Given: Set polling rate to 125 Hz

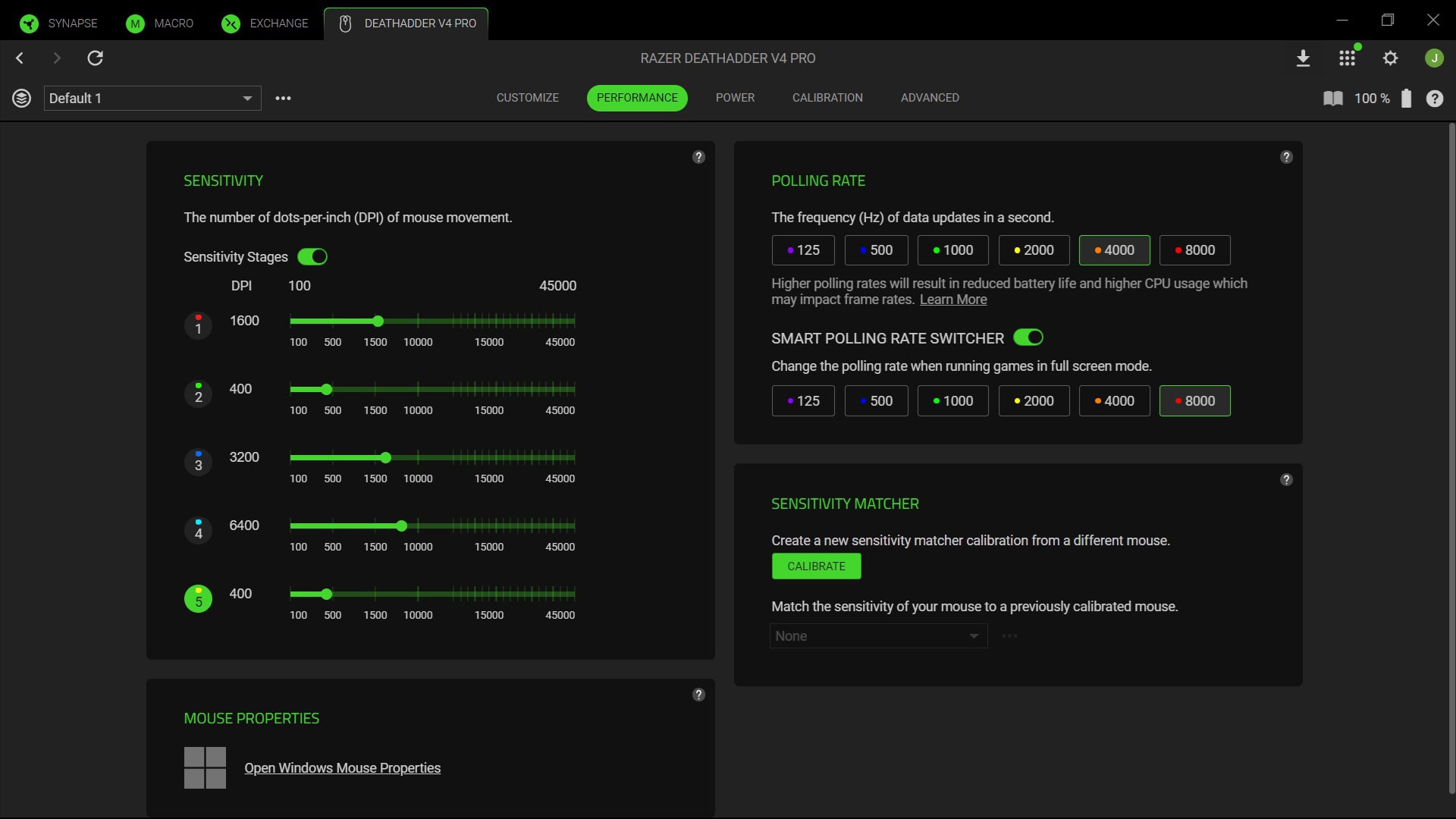Looking at the screenshot, I should 803,250.
